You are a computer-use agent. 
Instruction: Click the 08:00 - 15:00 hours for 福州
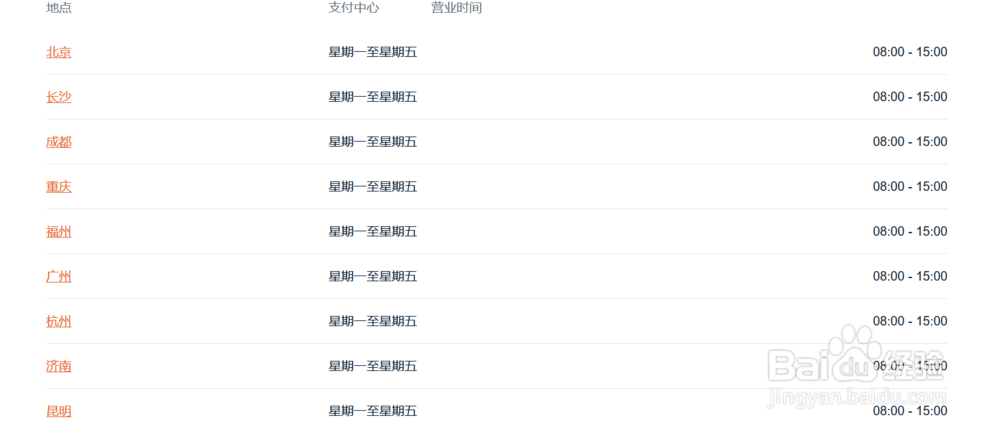point(910,231)
